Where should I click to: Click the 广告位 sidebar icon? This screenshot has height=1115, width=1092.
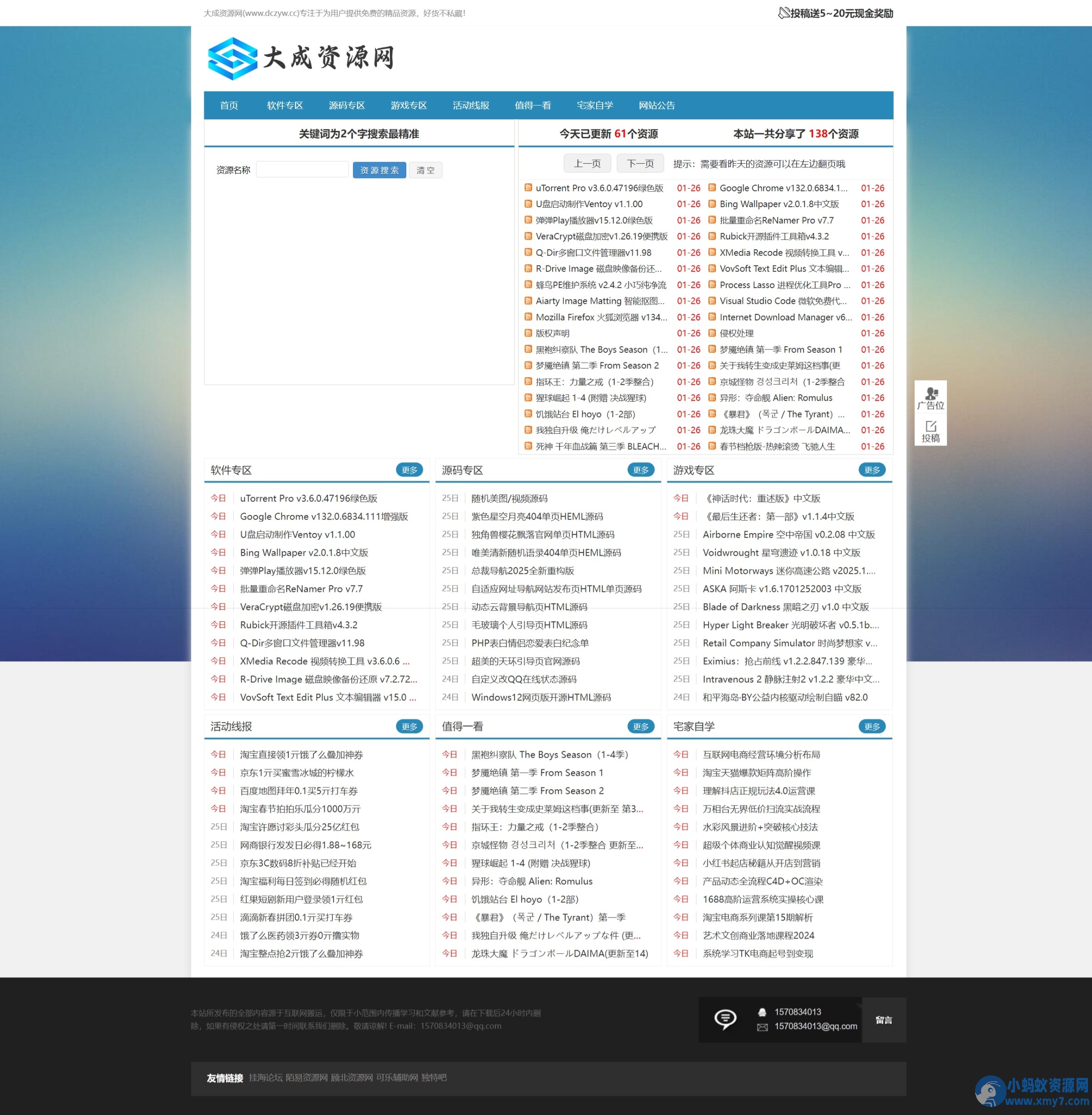[x=930, y=398]
